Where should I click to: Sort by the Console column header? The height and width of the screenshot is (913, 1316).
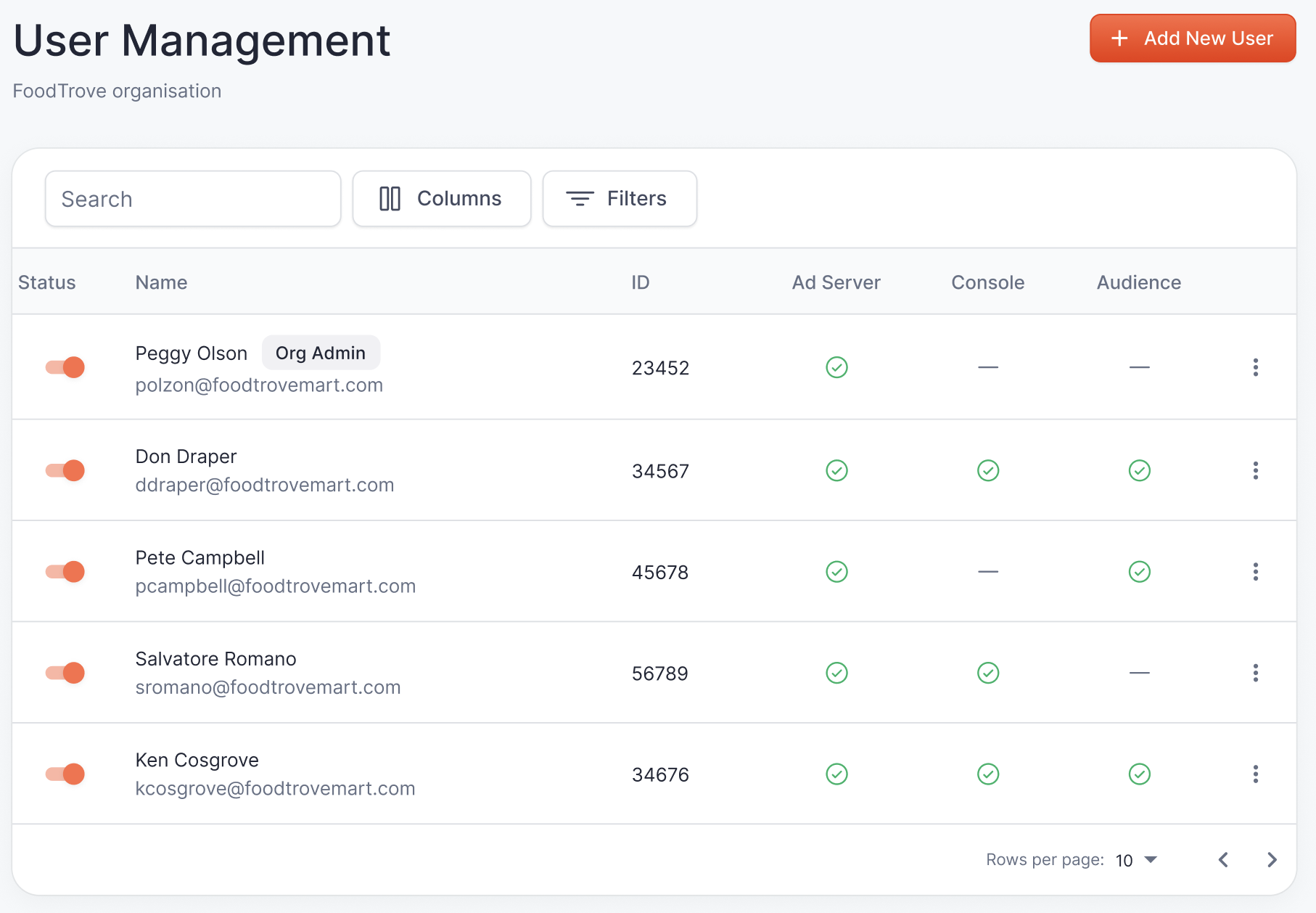[988, 282]
